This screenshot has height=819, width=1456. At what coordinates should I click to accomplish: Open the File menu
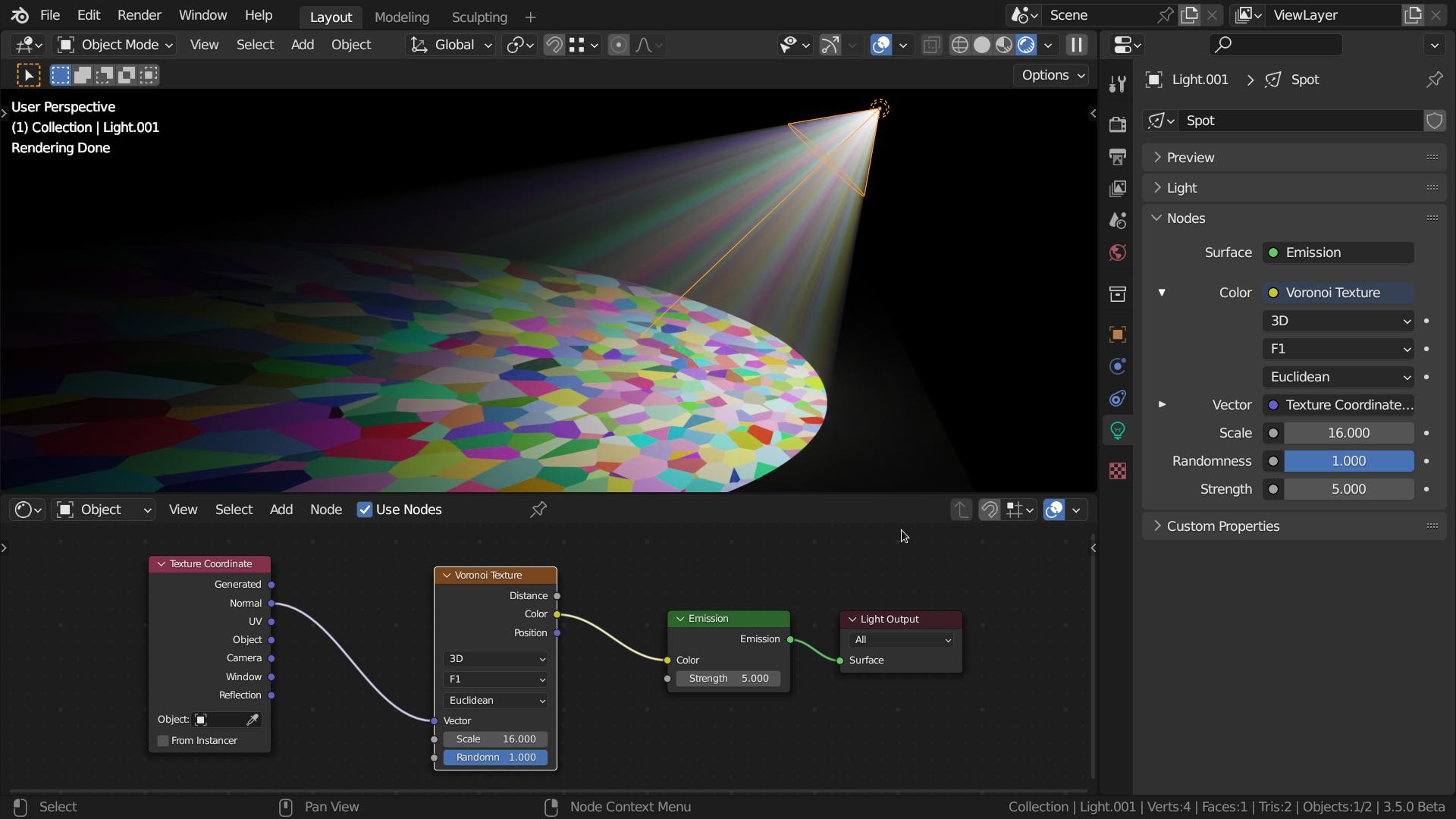click(50, 15)
